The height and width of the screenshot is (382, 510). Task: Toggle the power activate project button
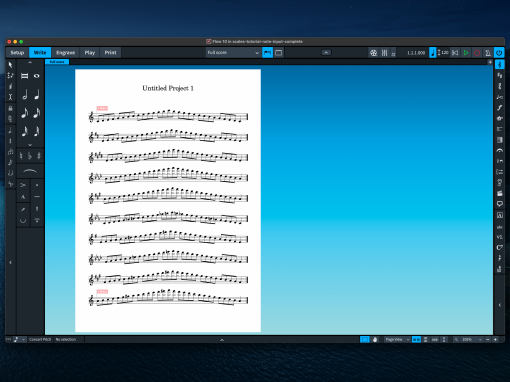499,53
